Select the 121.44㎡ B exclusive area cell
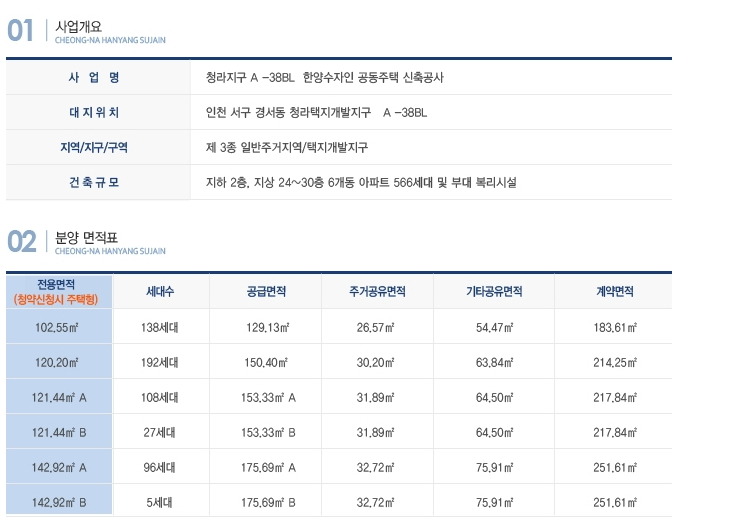The width and height of the screenshot is (737, 524). point(59,432)
